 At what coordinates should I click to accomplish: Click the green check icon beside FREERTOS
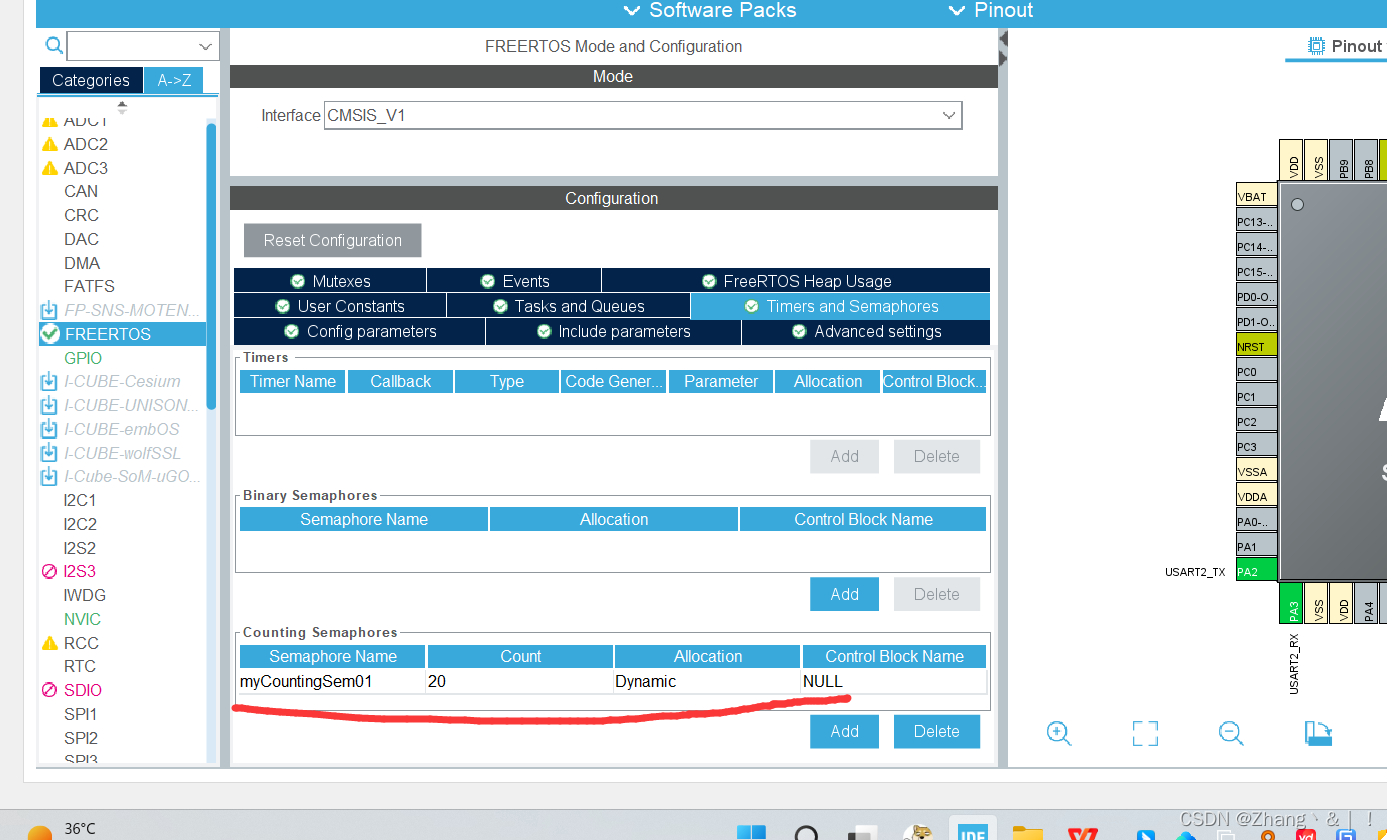point(50,334)
